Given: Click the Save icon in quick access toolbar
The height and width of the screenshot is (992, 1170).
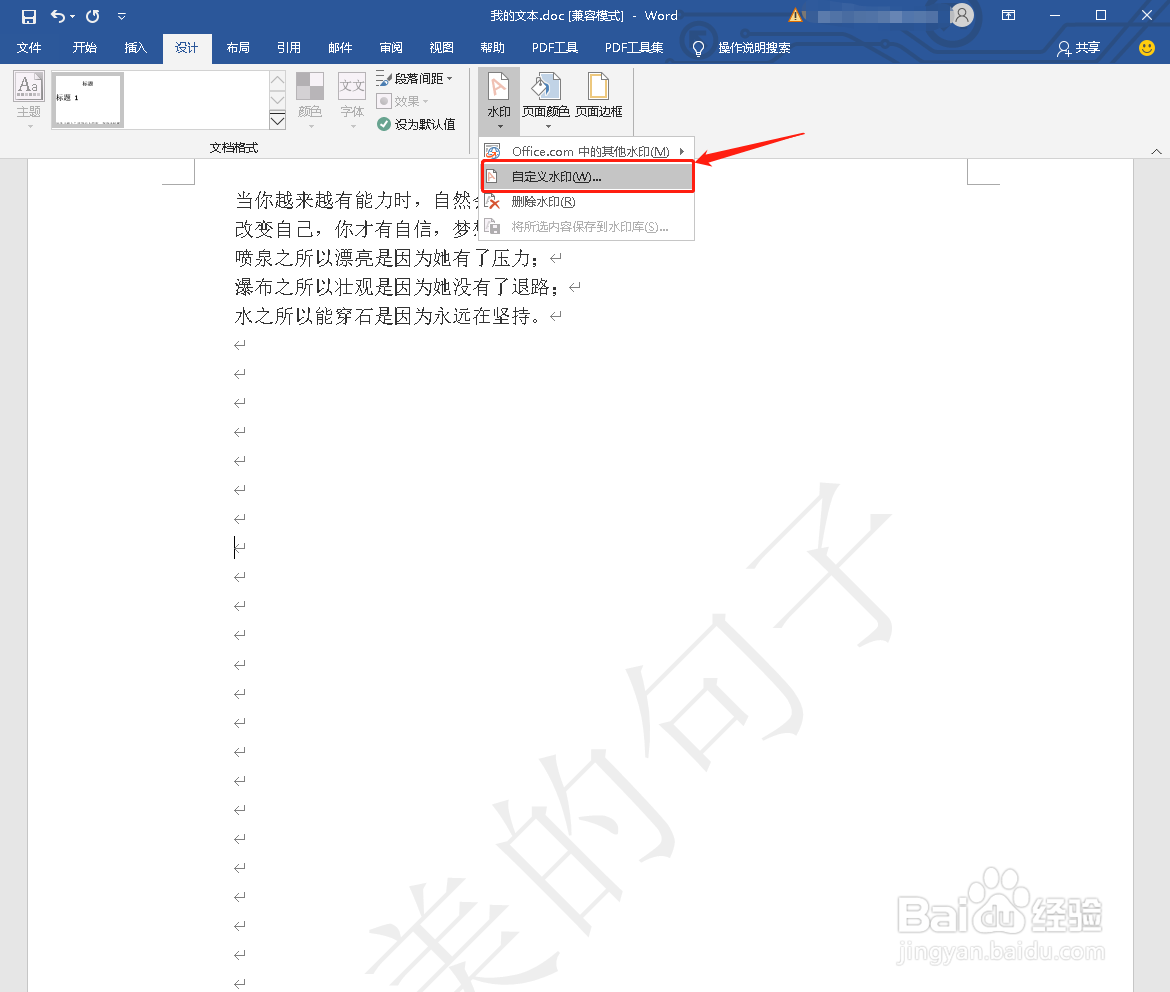Looking at the screenshot, I should coord(28,16).
